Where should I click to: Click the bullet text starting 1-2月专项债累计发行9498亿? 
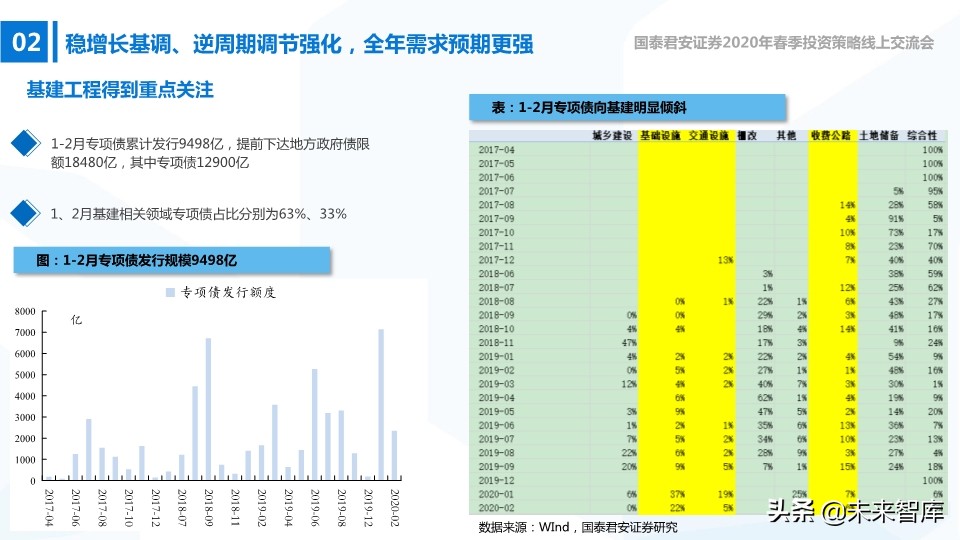(210, 153)
